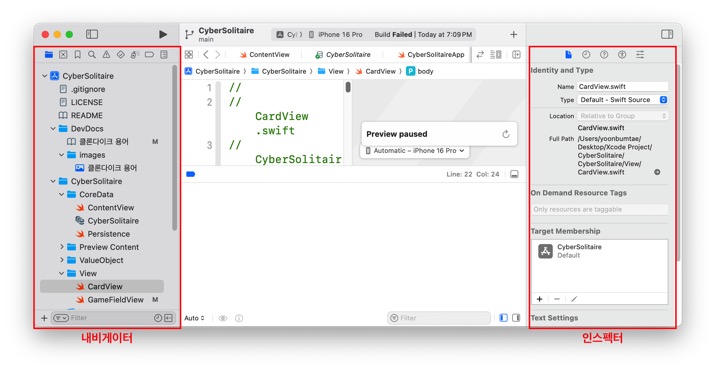Open the Issue navigator warning icon
Image resolution: width=716 pixels, height=371 pixels.
click(x=106, y=54)
